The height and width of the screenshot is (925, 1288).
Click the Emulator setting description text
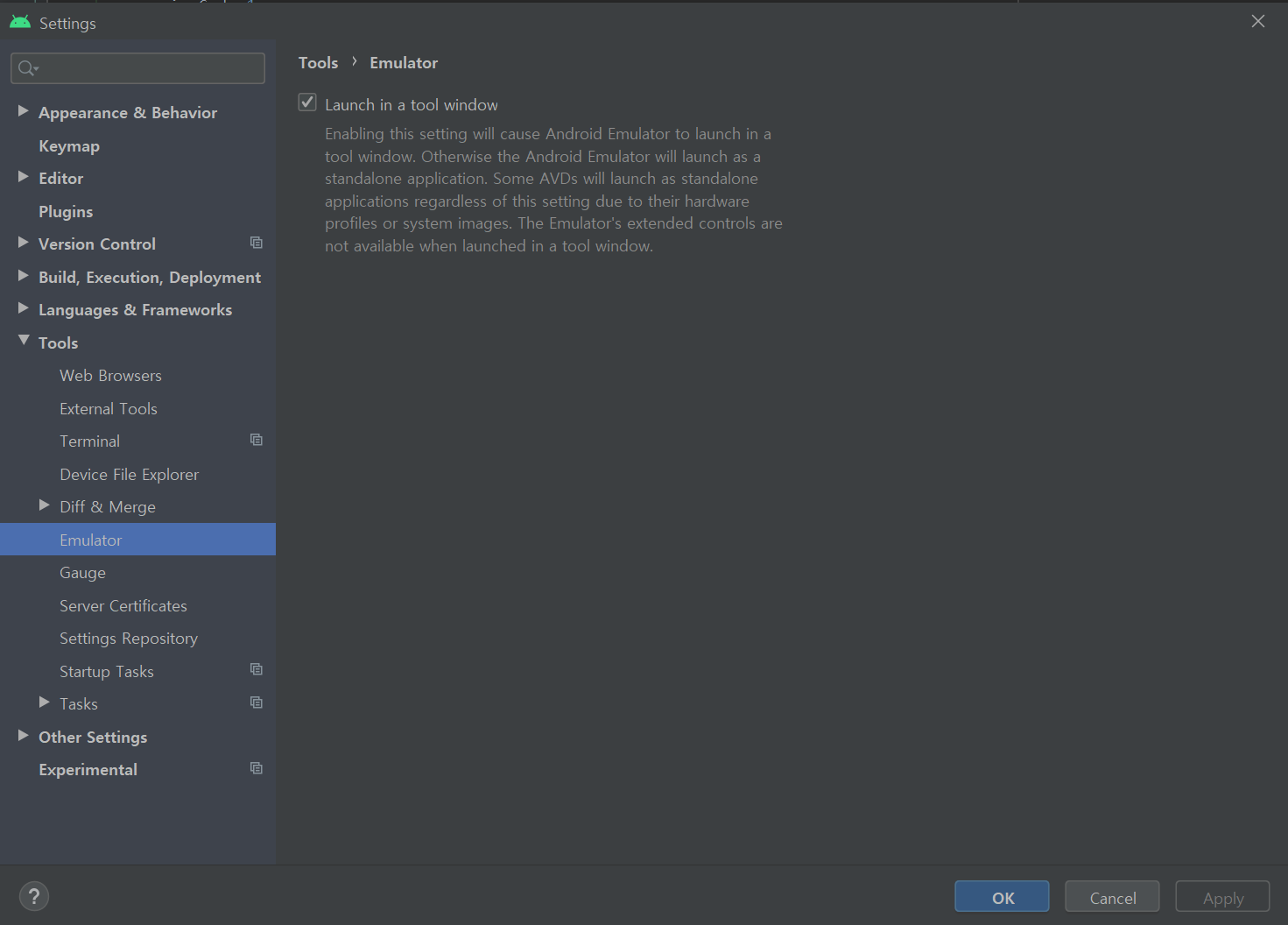click(553, 190)
